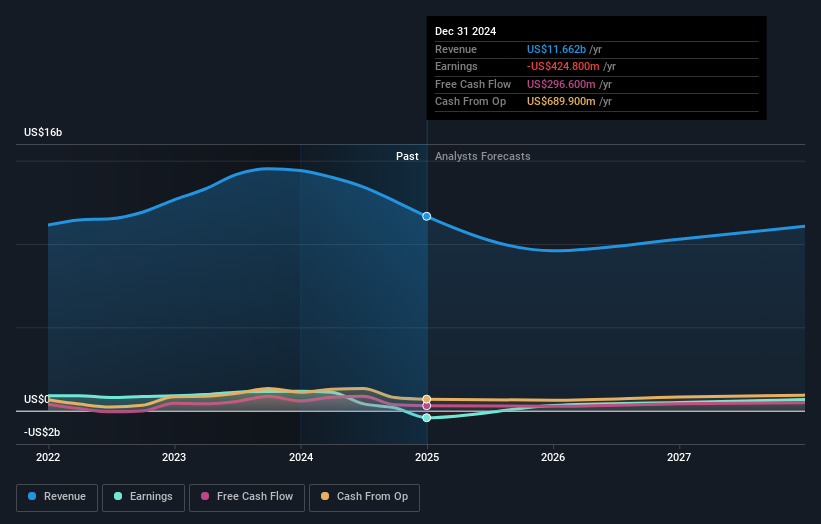The width and height of the screenshot is (821, 524).
Task: Click the orange Cash From Op marker
Action: 427,399
